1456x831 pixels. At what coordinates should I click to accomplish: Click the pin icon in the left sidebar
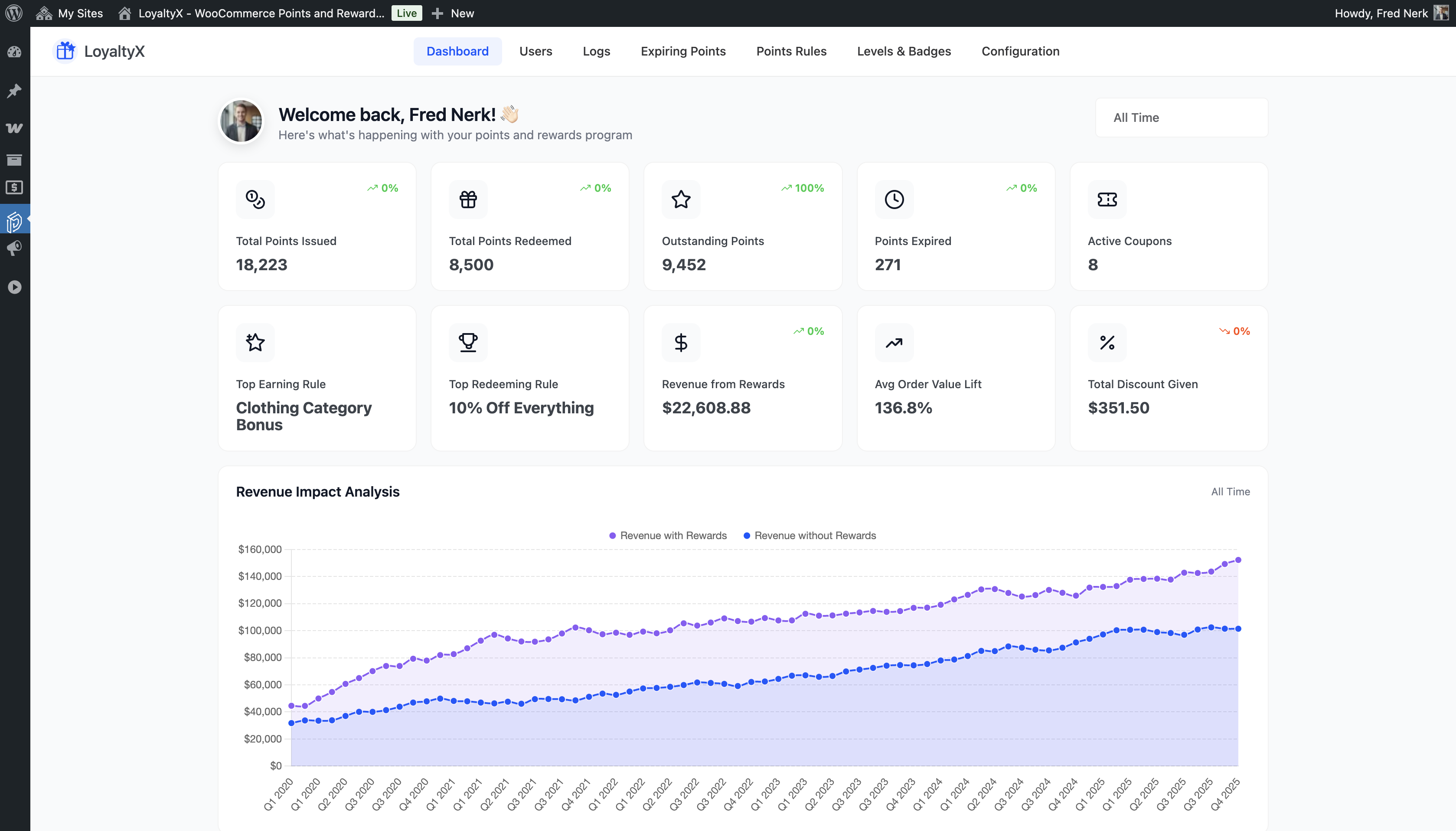point(15,90)
